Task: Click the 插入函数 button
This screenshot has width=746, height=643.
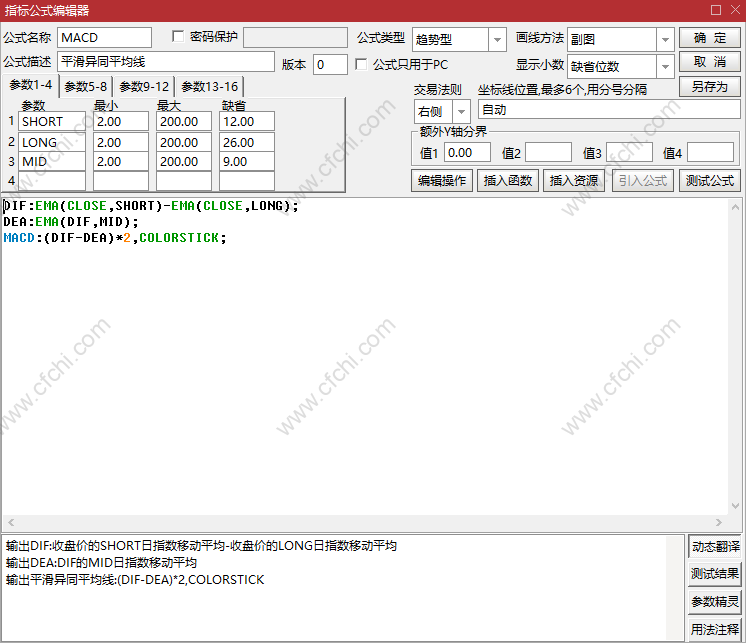Action: point(508,181)
